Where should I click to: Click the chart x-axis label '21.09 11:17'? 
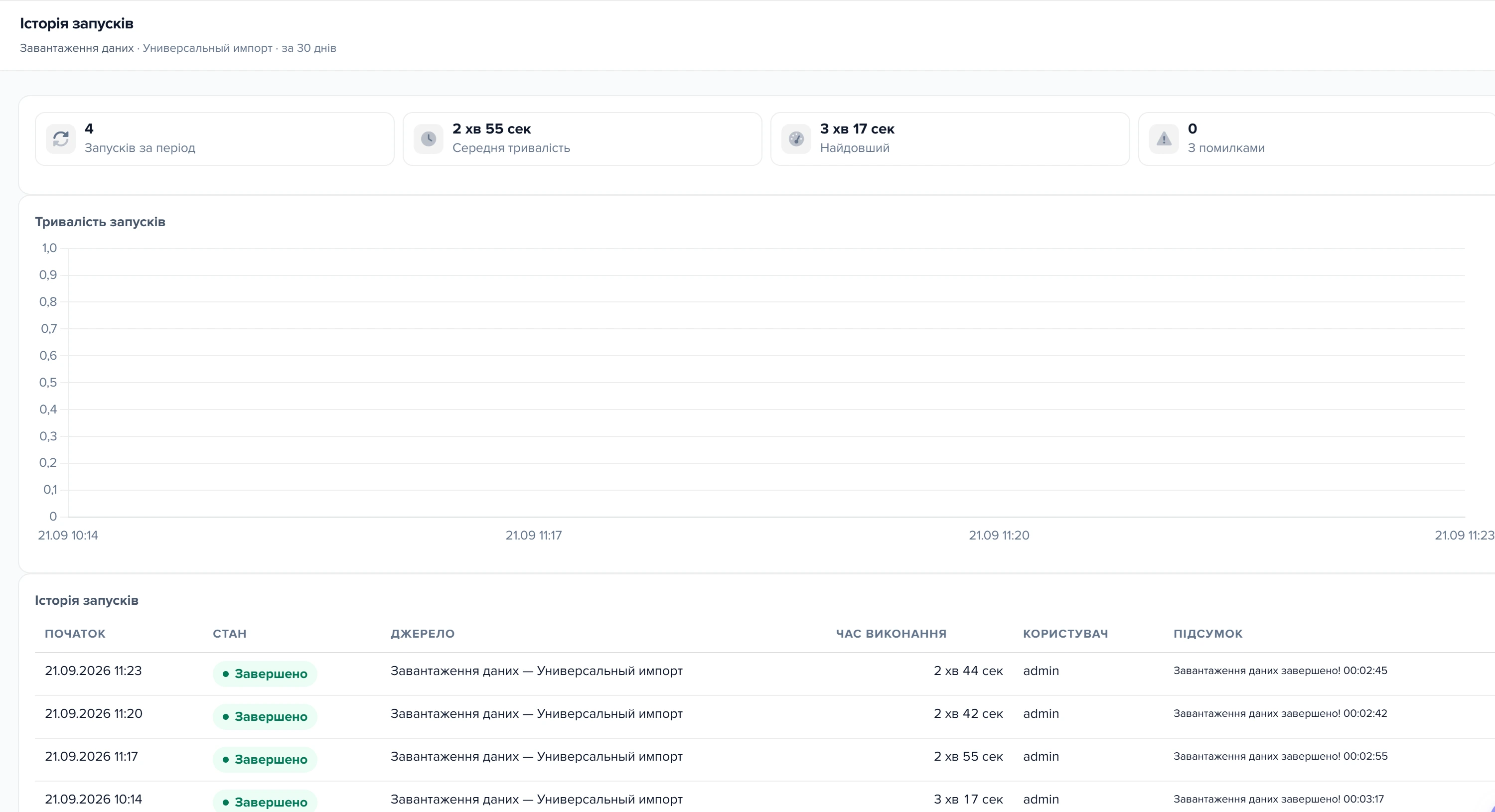click(x=533, y=536)
